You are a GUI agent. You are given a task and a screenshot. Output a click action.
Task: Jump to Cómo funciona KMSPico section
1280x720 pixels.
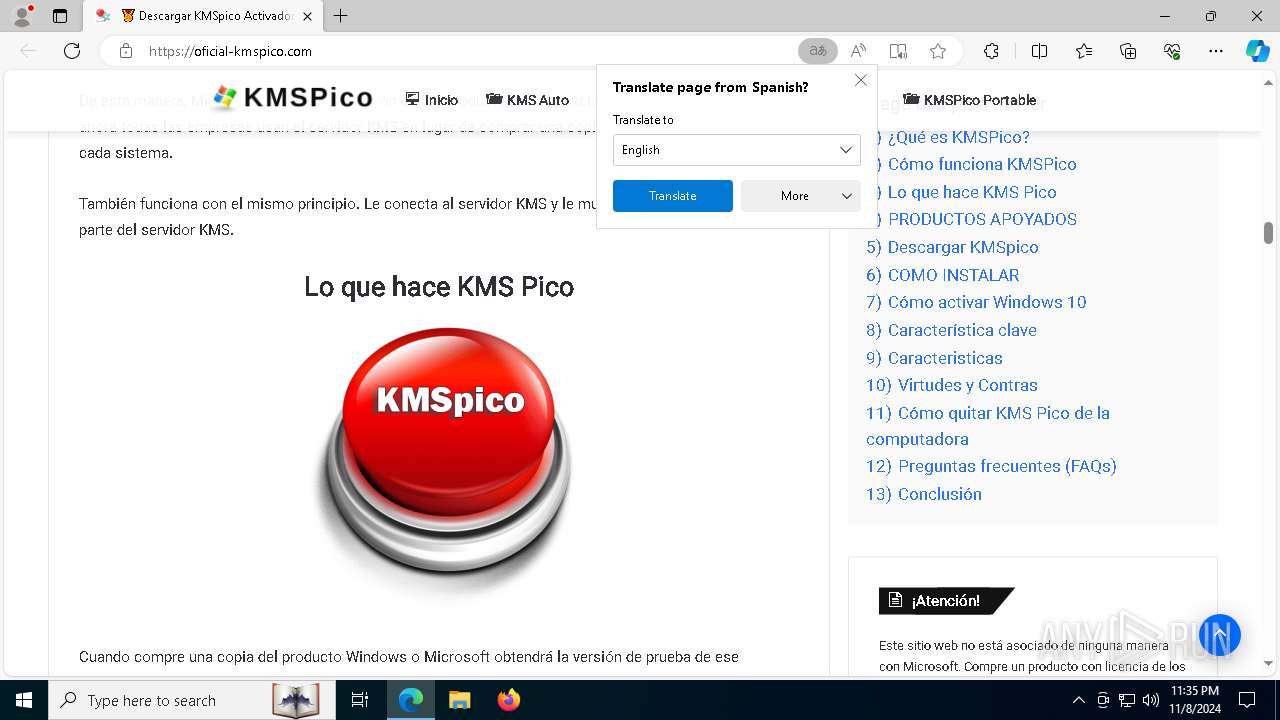982,164
